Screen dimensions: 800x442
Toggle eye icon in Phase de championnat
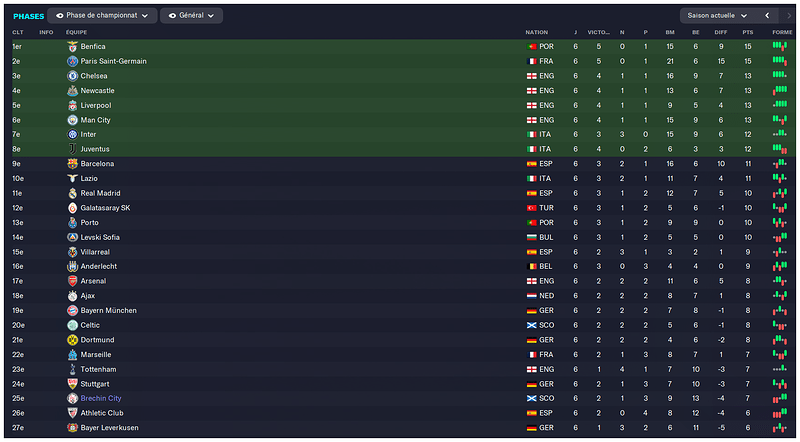(x=60, y=16)
